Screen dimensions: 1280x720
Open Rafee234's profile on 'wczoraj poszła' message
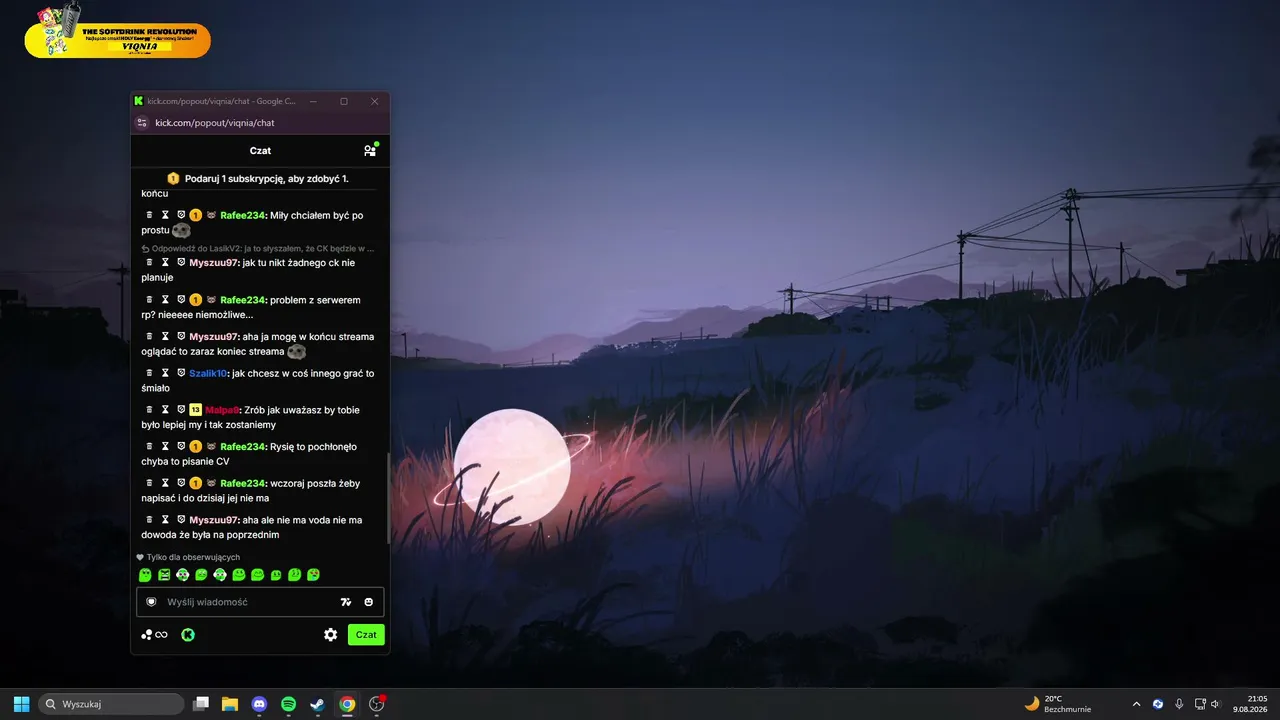[x=243, y=483]
